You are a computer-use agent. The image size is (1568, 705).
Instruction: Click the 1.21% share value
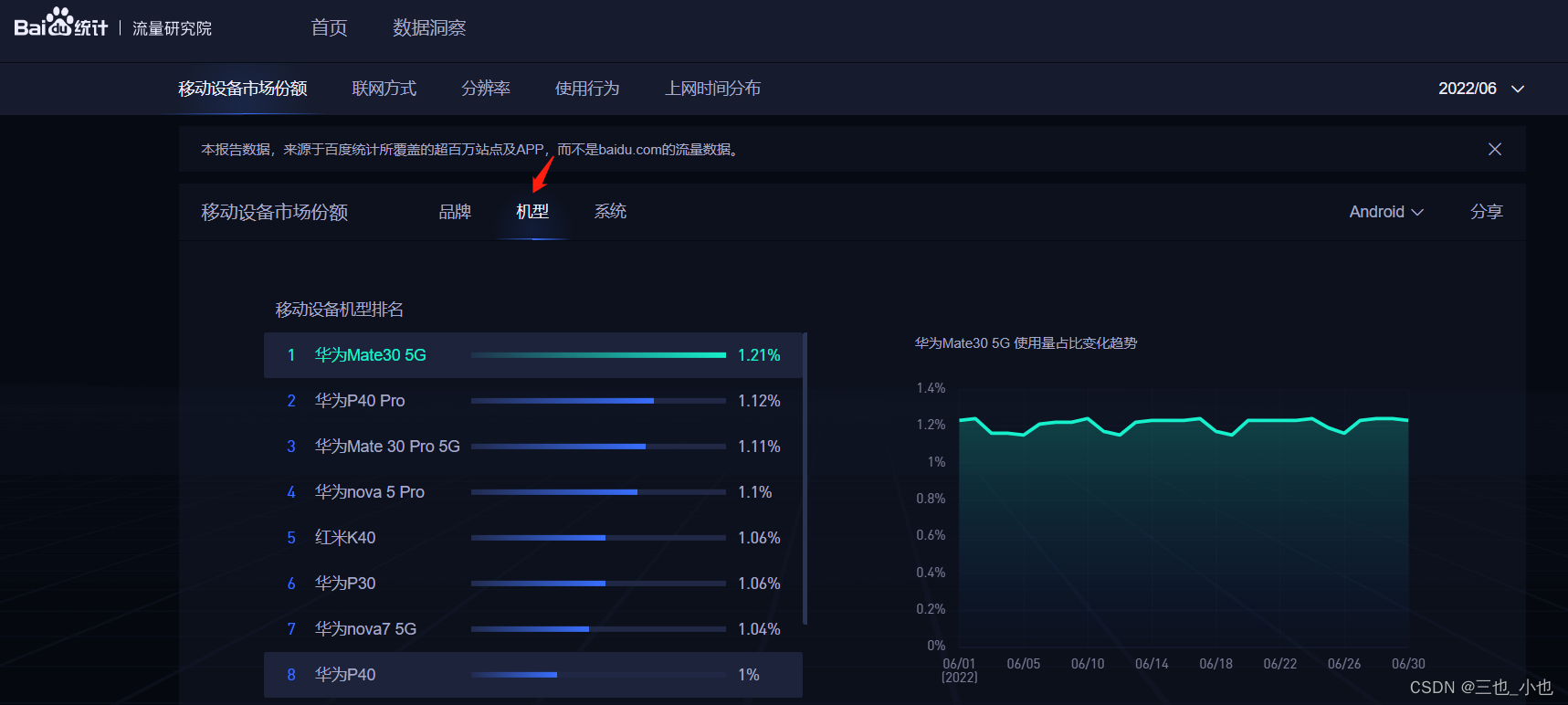point(759,355)
